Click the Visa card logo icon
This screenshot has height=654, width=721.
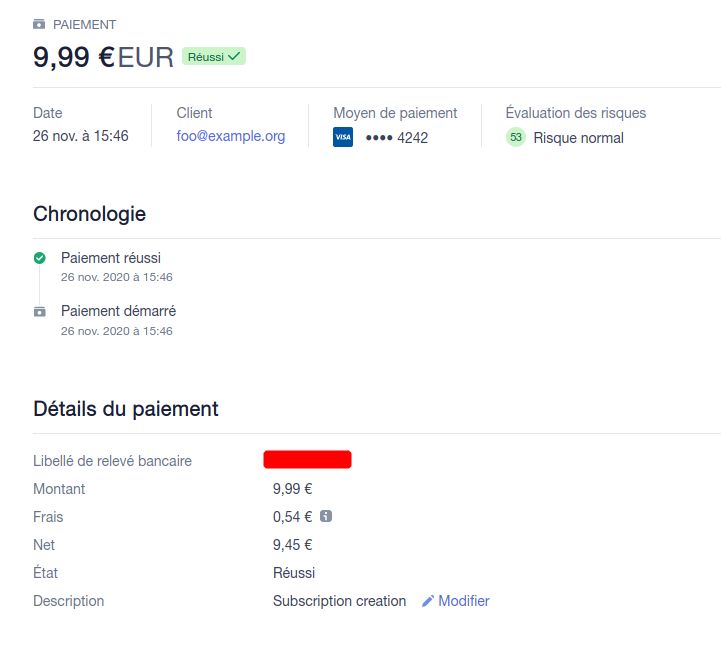(x=343, y=138)
